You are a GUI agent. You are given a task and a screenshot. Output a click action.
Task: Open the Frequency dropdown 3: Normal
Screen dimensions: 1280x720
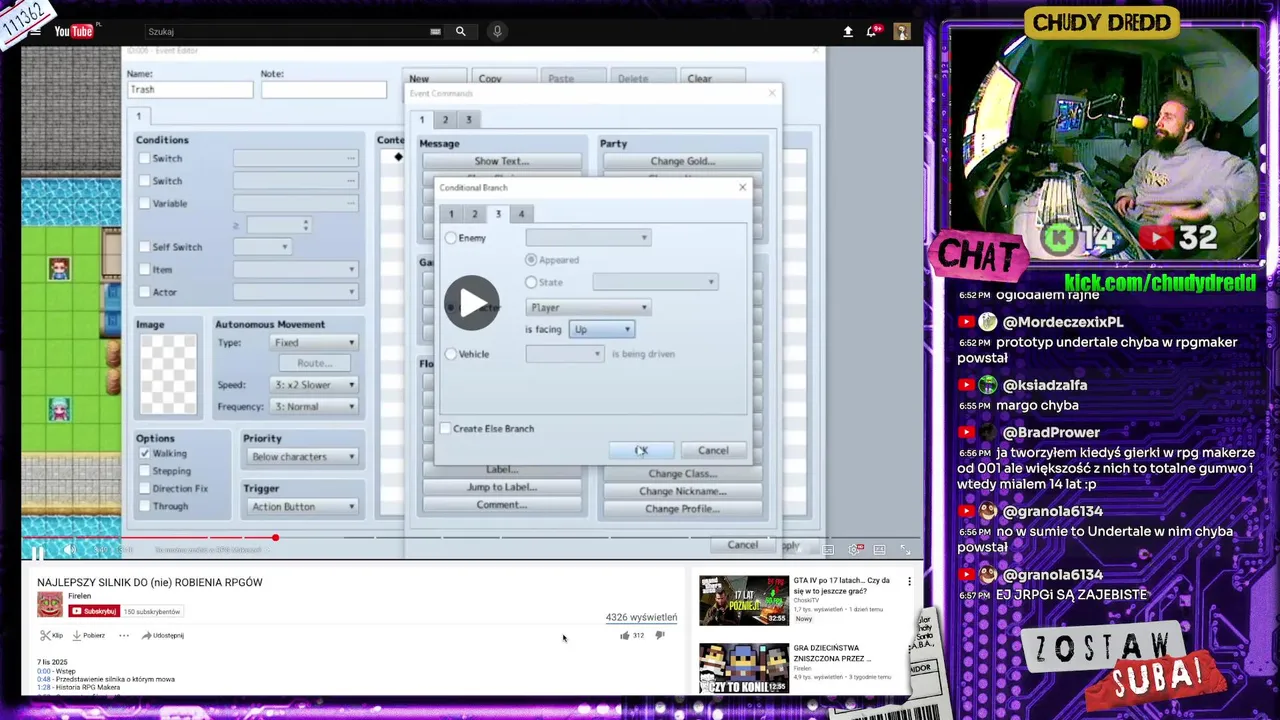pos(315,407)
